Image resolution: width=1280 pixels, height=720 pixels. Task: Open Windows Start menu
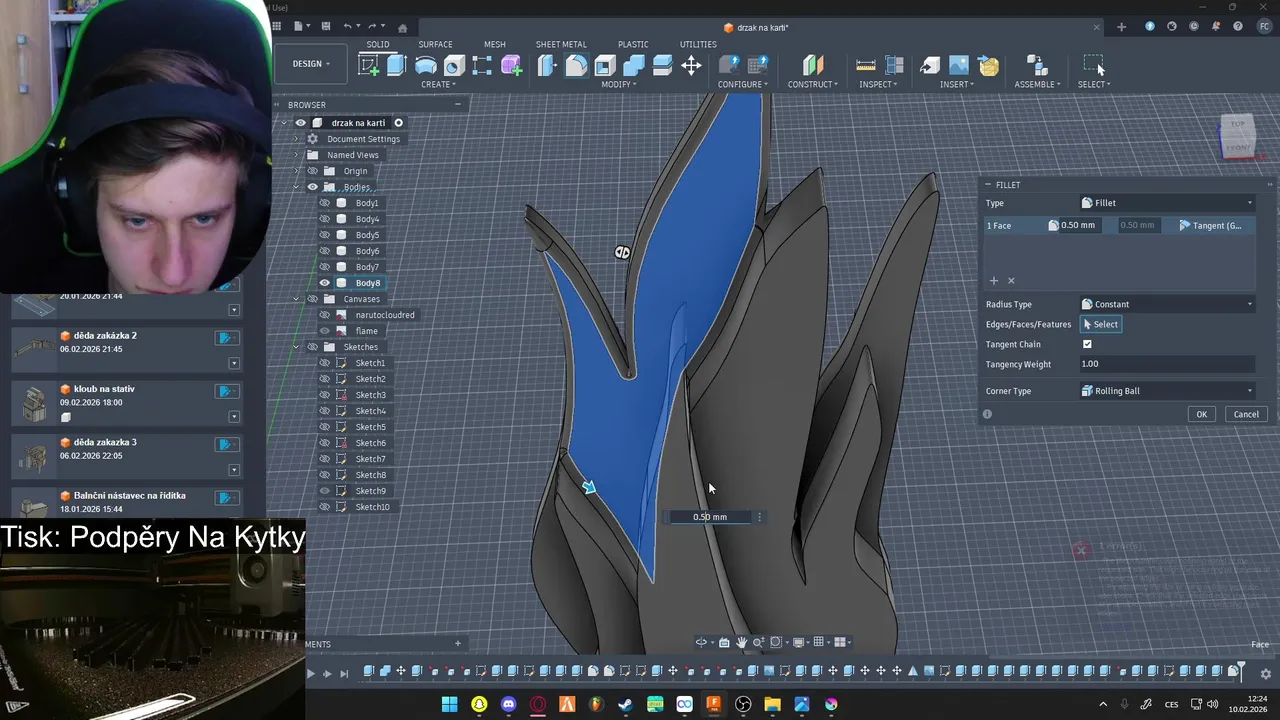(450, 704)
